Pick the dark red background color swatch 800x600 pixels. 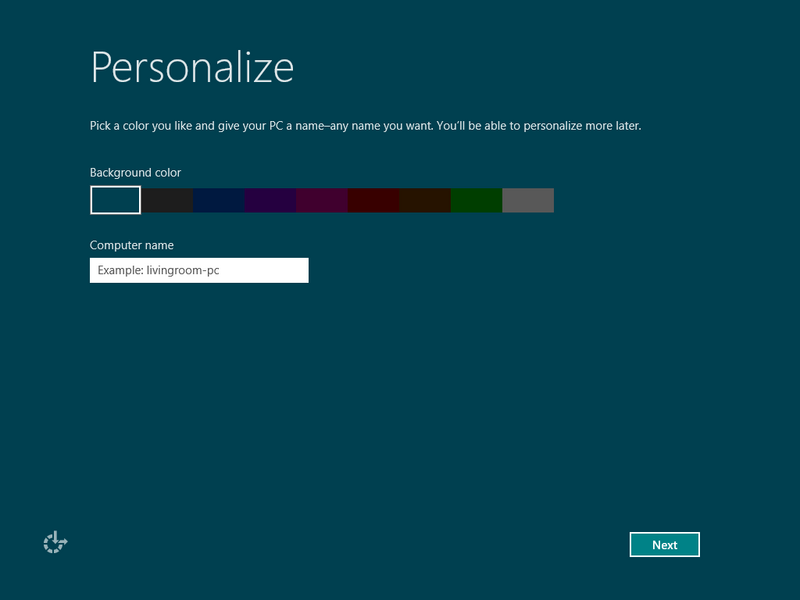pyautogui.click(x=373, y=200)
